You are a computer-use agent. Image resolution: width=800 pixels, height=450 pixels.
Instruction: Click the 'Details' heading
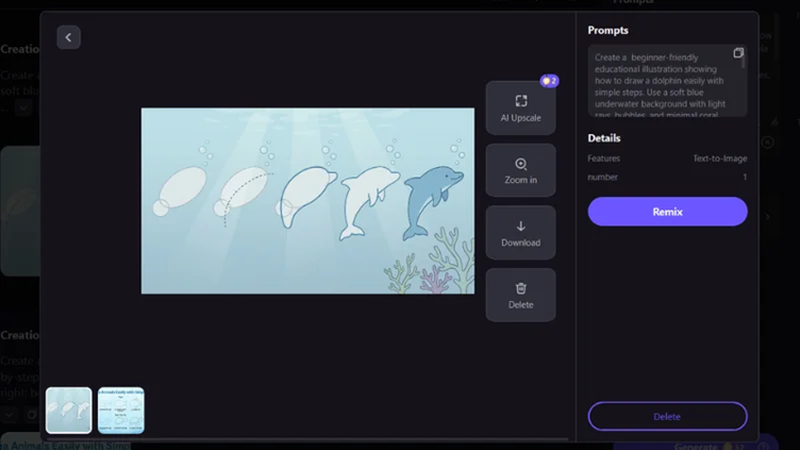point(604,138)
